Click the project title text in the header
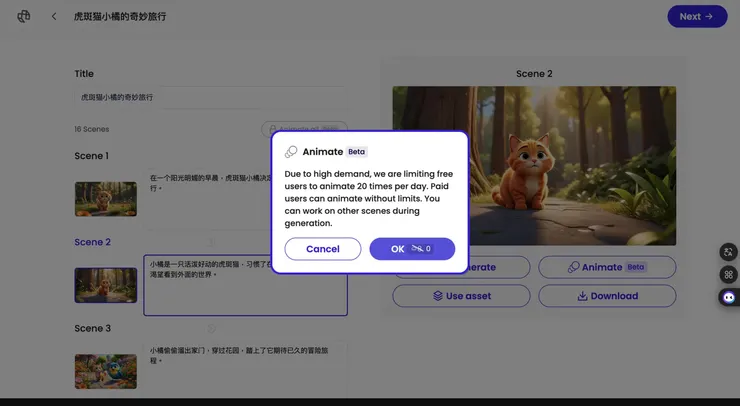Image resolution: width=740 pixels, height=406 pixels. 120,17
